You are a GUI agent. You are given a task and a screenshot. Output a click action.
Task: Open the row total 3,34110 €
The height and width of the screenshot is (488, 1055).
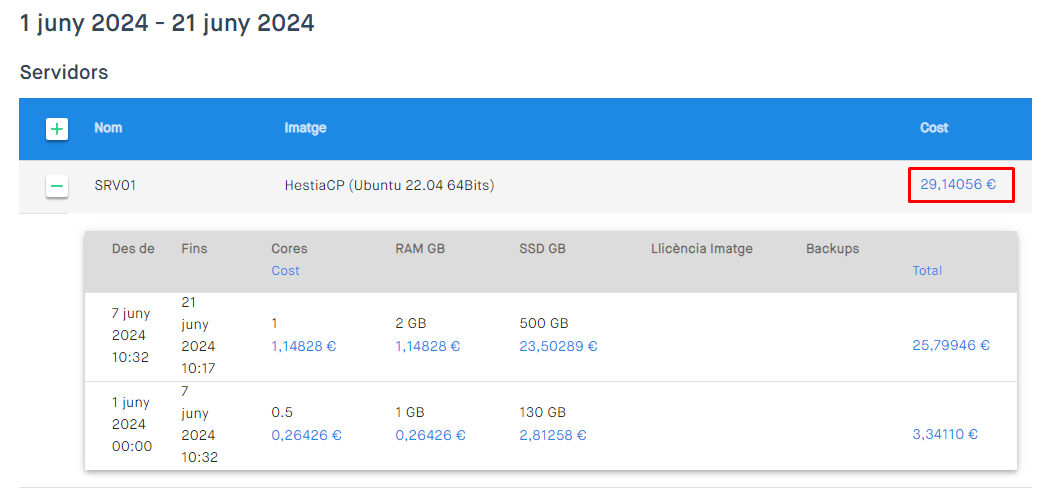click(945, 435)
